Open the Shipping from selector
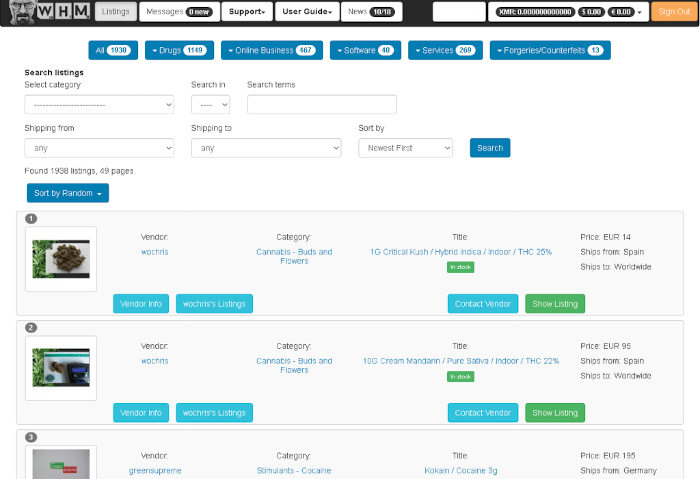700x479 pixels. coord(99,148)
